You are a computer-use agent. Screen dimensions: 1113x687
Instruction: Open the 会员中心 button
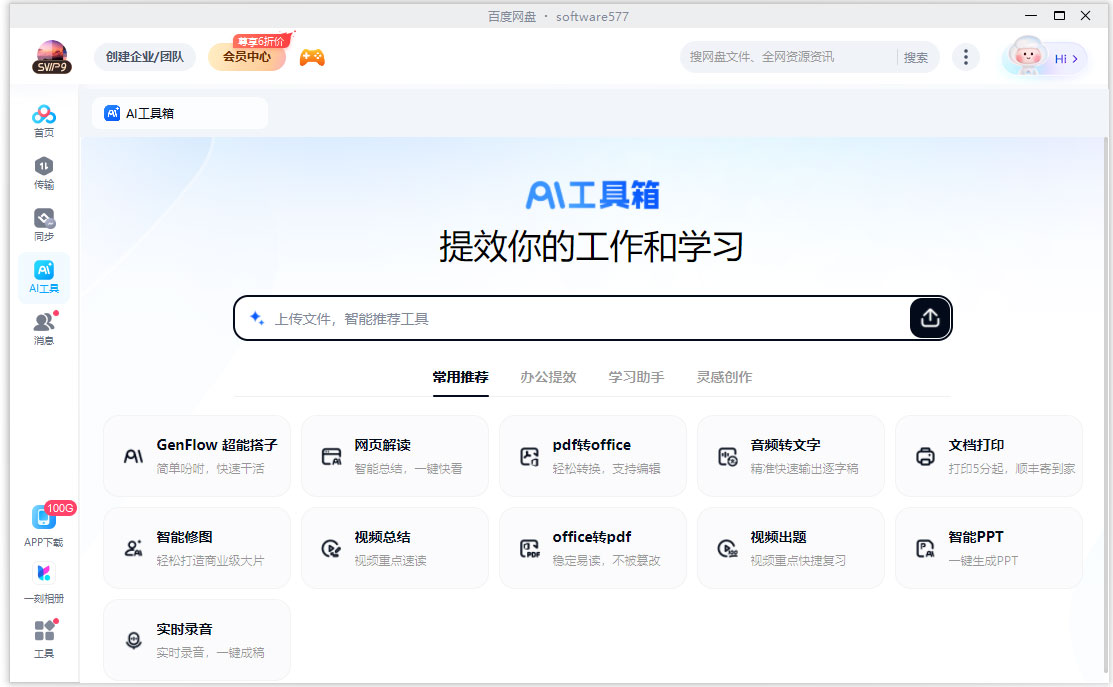pyautogui.click(x=247, y=57)
